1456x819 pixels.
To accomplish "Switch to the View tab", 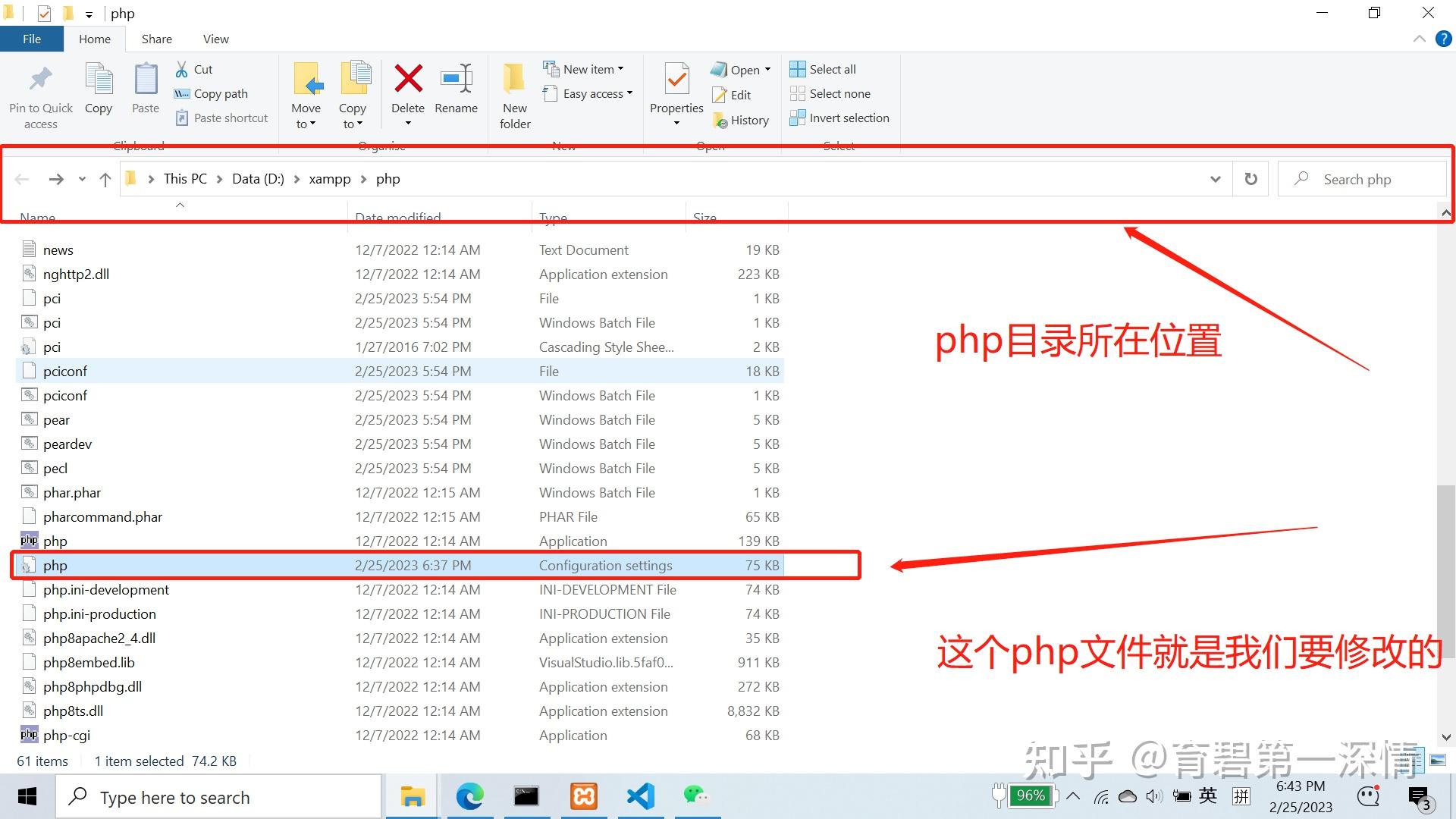I will (215, 39).
